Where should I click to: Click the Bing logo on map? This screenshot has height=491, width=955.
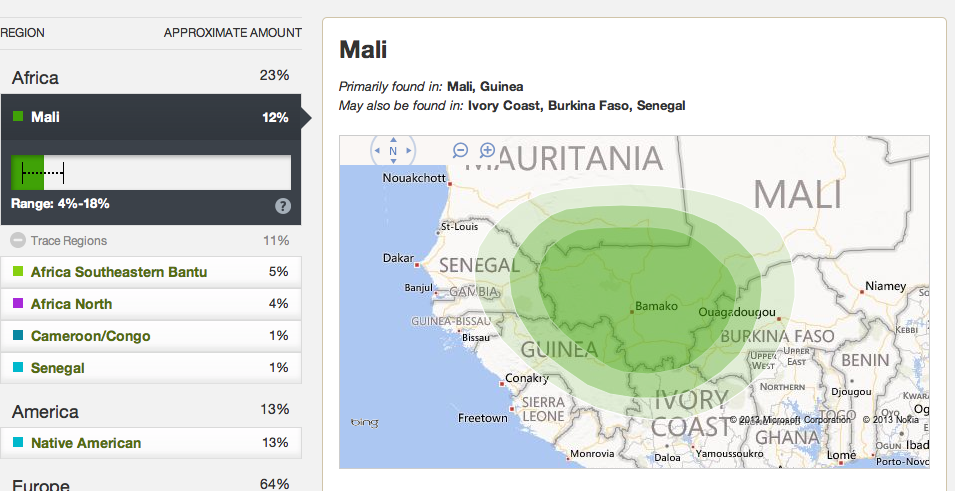(x=364, y=422)
